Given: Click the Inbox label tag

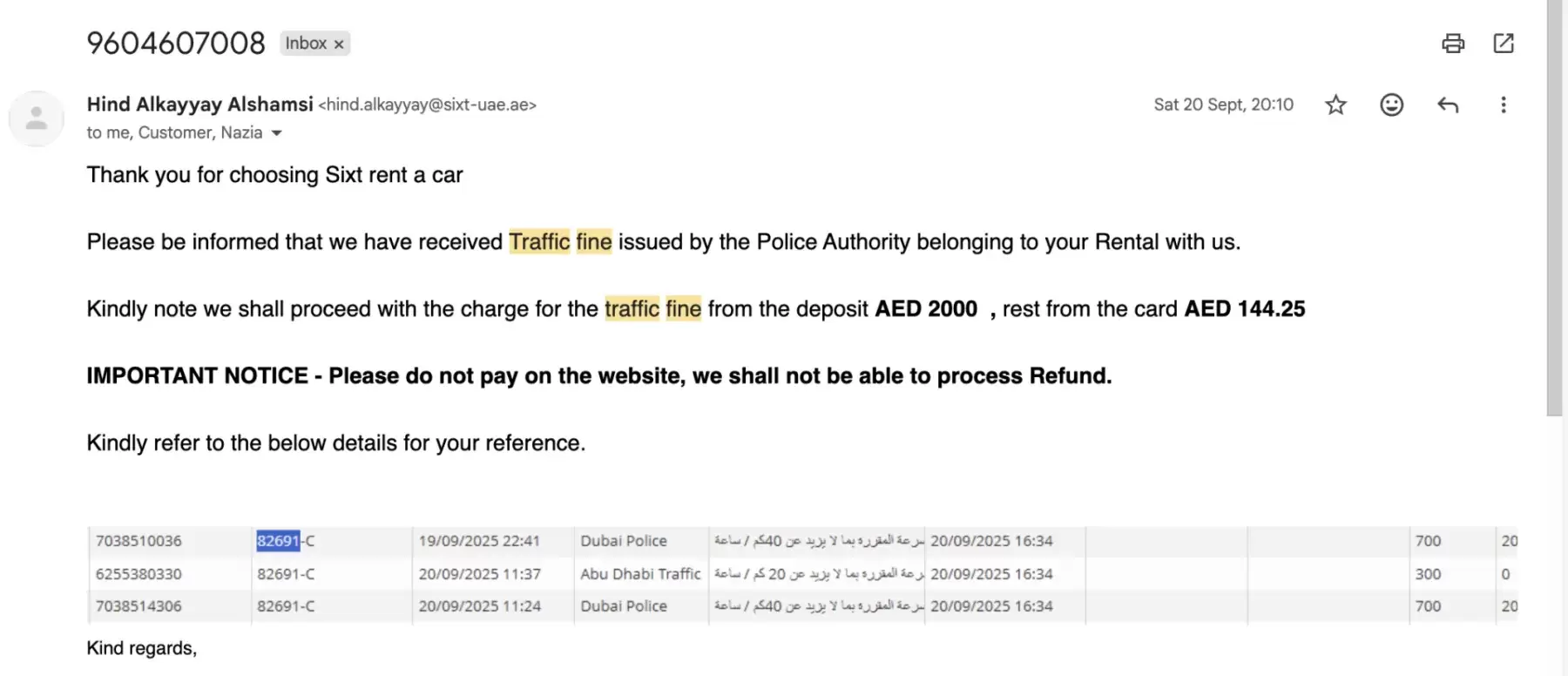Looking at the screenshot, I should pyautogui.click(x=306, y=44).
